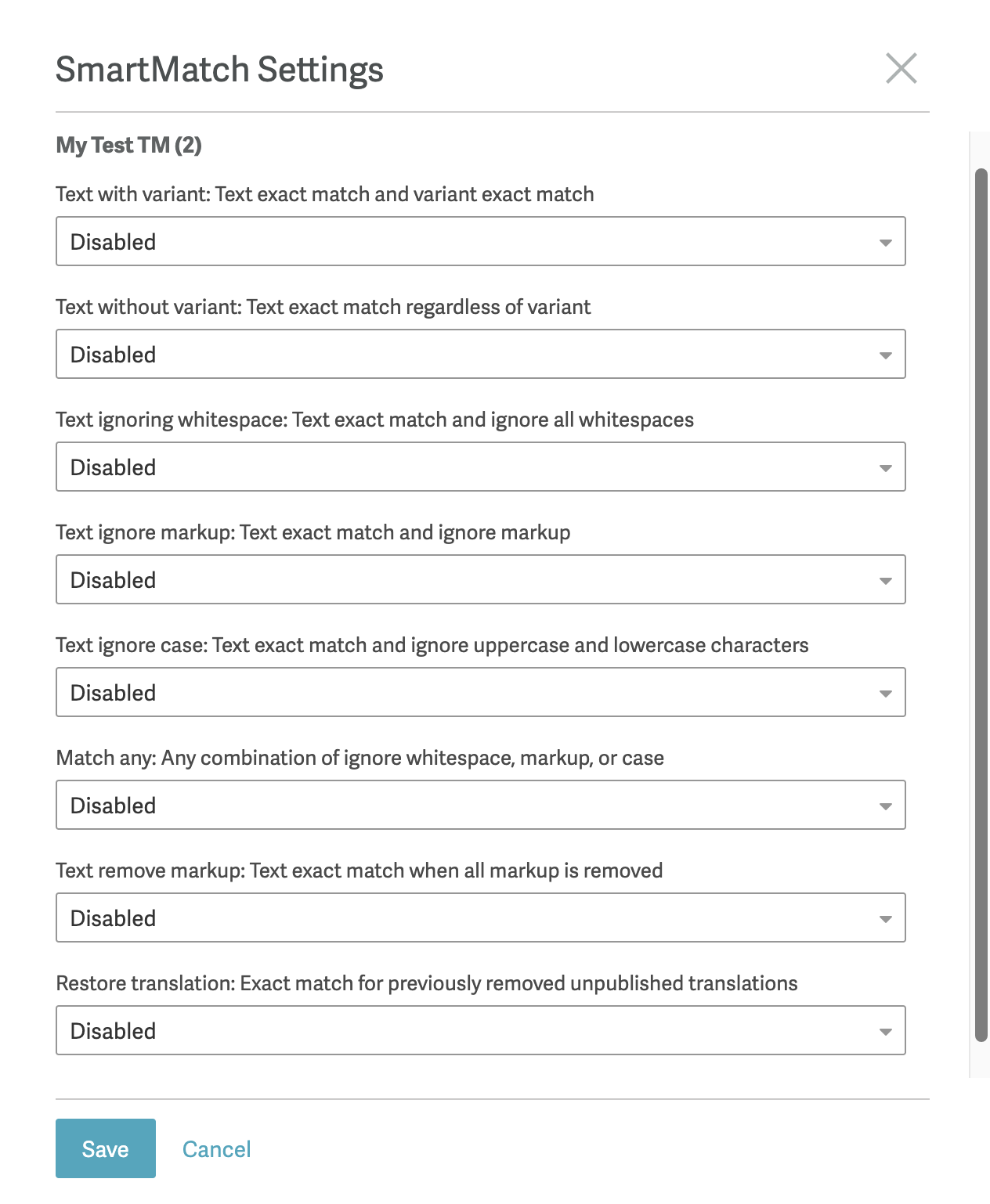The height and width of the screenshot is (1204, 990).
Task: Click the Save button
Action: (x=106, y=1148)
